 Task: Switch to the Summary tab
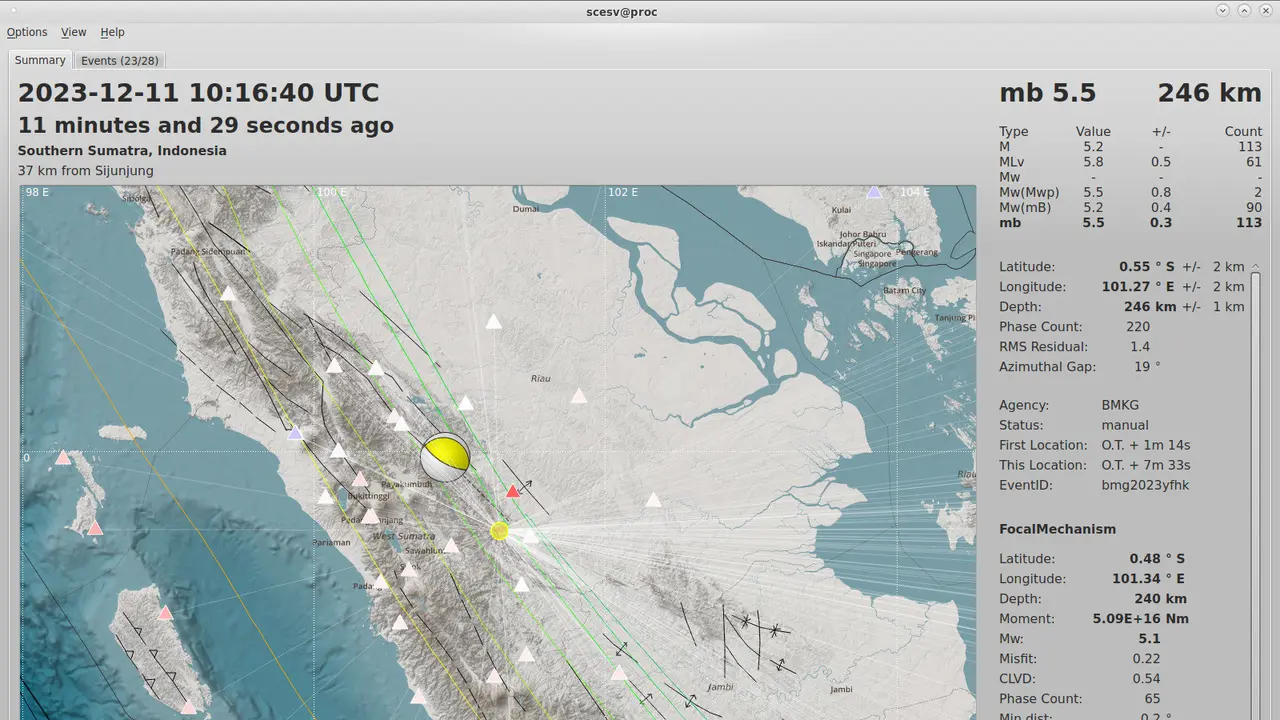click(40, 60)
